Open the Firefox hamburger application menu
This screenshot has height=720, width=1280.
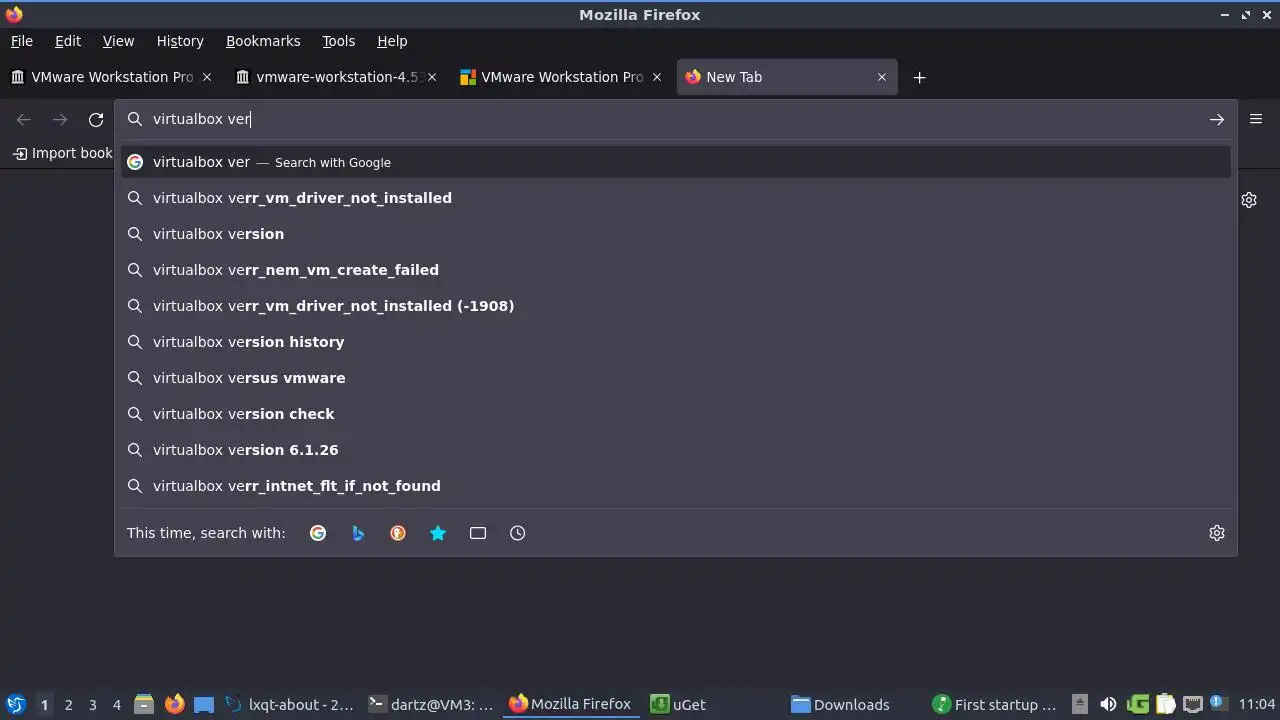click(x=1256, y=119)
